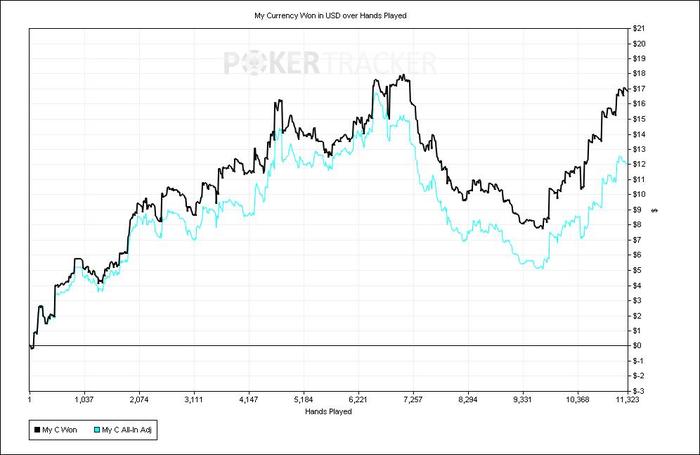This screenshot has height=455, width=700.
Task: Click the $3 y-axis label
Action: 638,300
